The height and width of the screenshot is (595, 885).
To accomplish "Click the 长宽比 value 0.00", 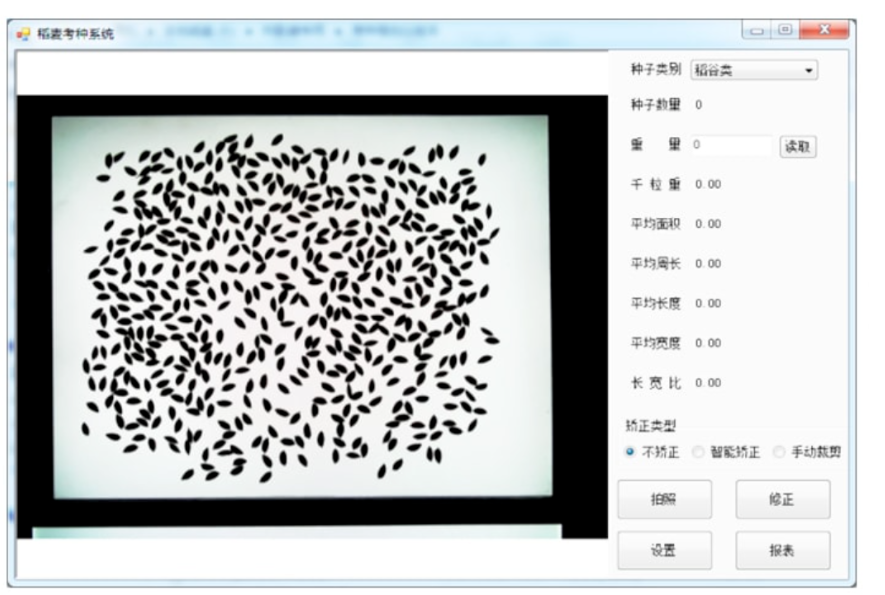I will [x=708, y=383].
